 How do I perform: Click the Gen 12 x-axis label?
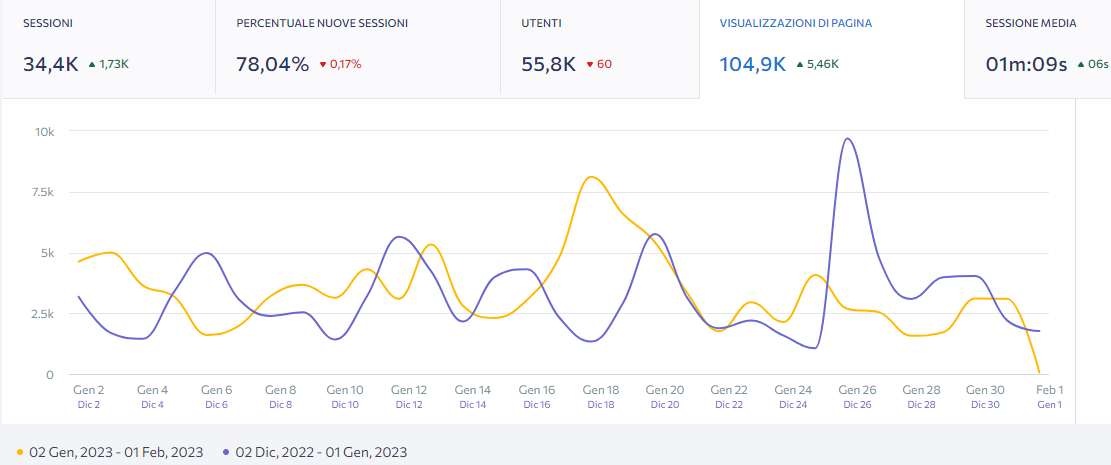pyautogui.click(x=409, y=390)
